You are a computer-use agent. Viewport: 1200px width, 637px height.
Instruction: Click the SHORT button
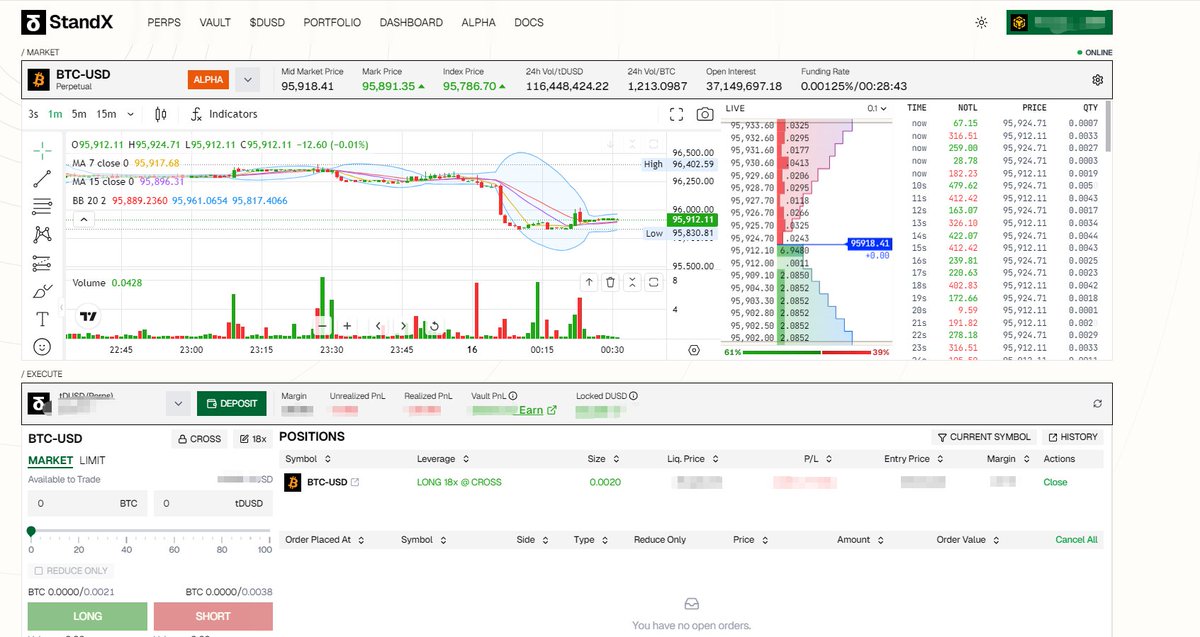[213, 616]
